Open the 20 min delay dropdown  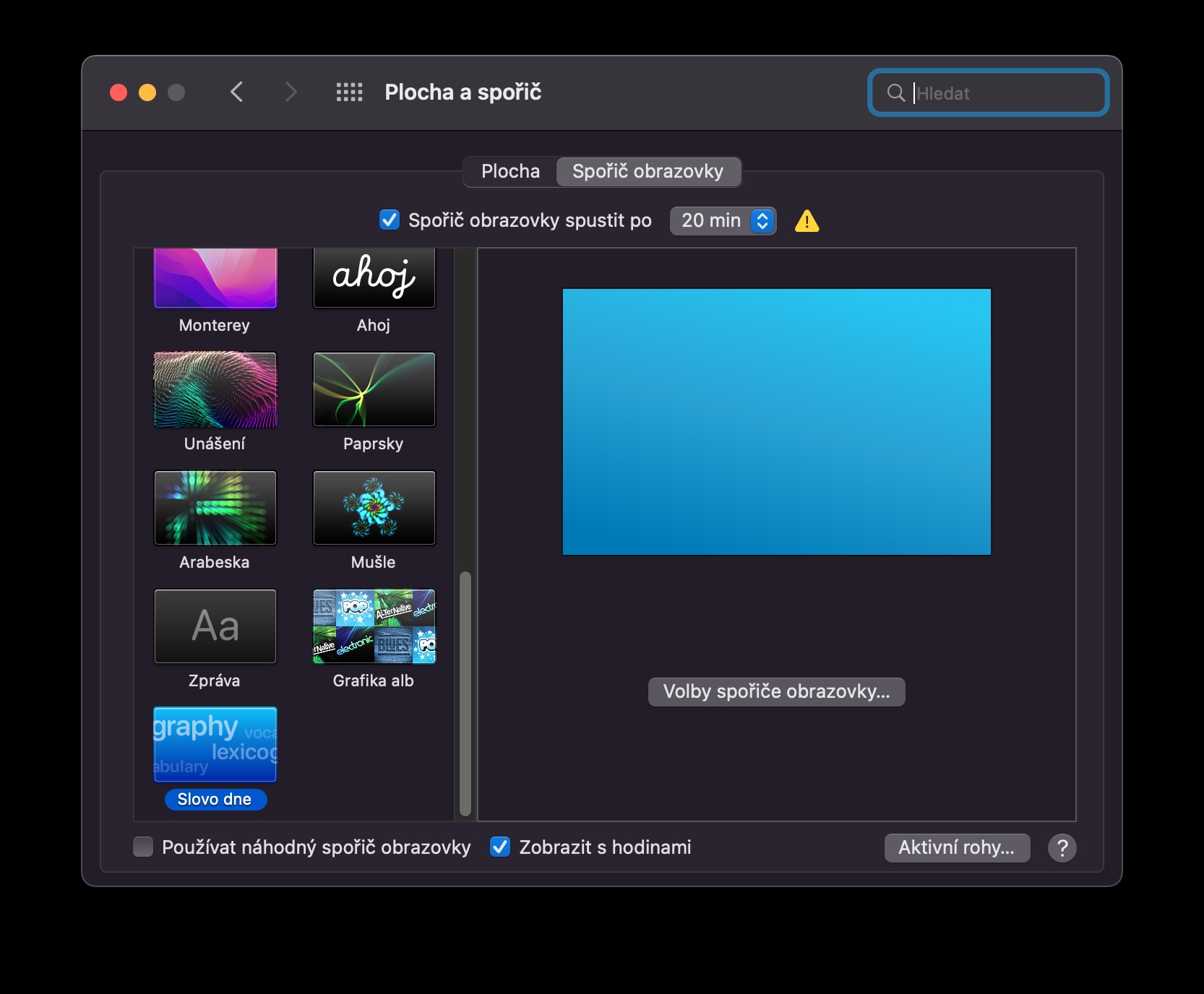click(x=723, y=221)
